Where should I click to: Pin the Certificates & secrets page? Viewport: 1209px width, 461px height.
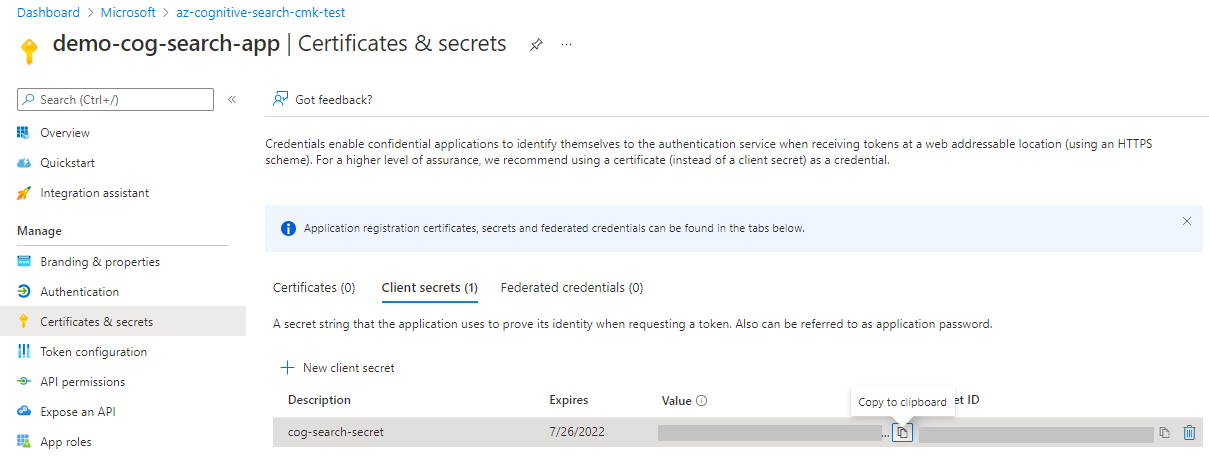[x=536, y=45]
